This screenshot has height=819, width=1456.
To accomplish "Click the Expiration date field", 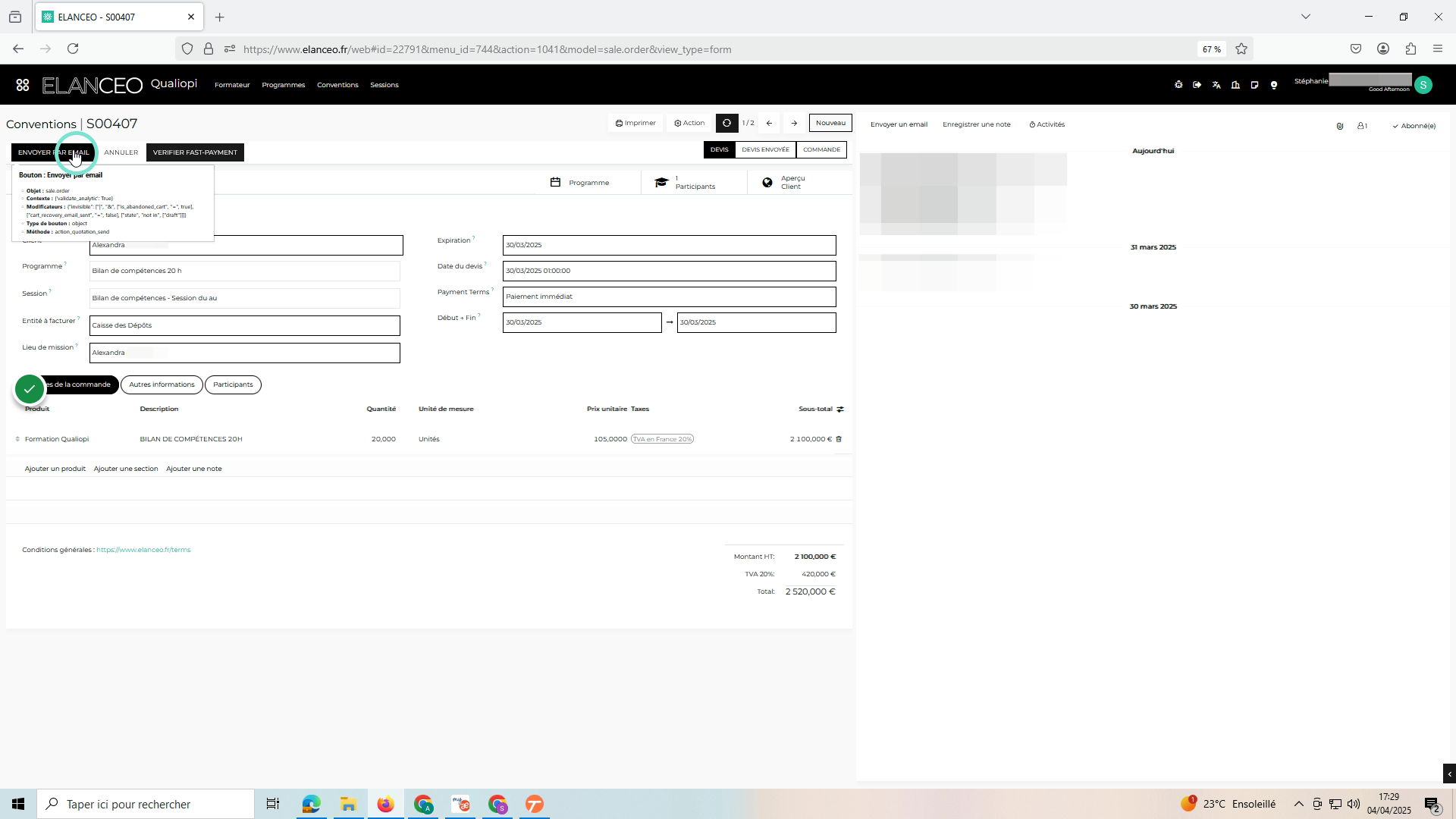I will [669, 245].
